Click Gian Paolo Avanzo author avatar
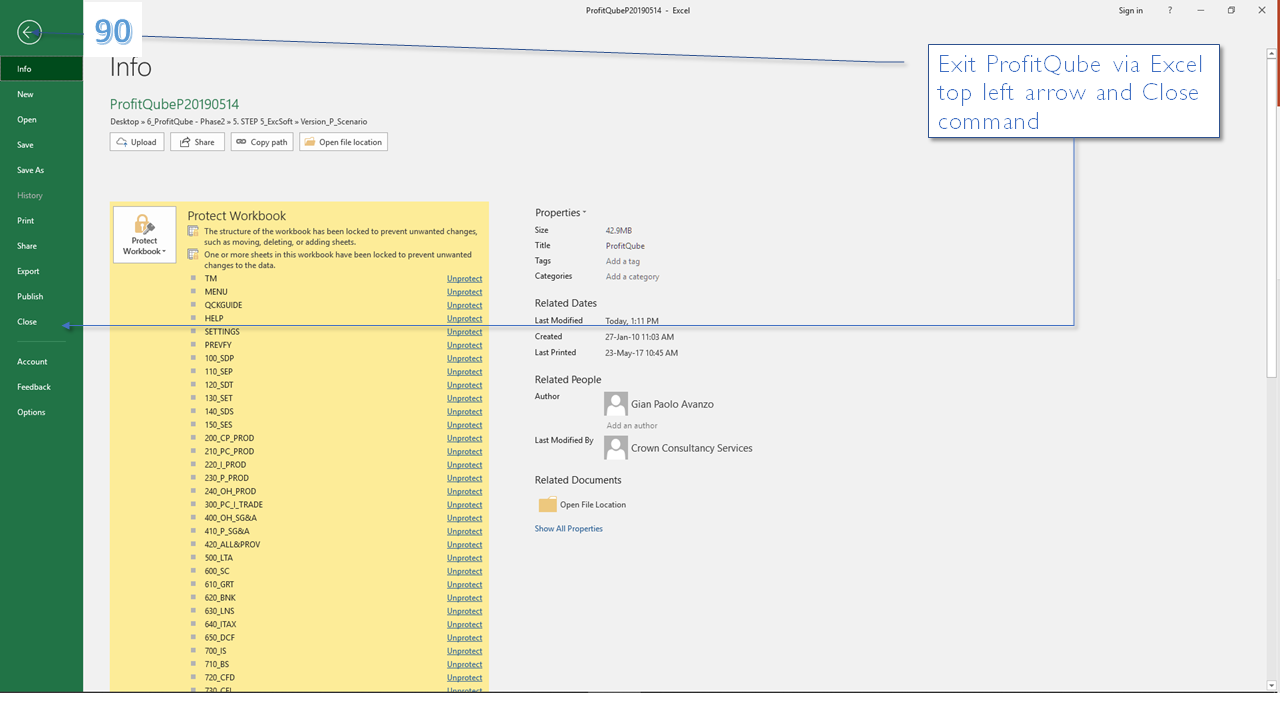This screenshot has height=720, width=1280. pos(616,404)
